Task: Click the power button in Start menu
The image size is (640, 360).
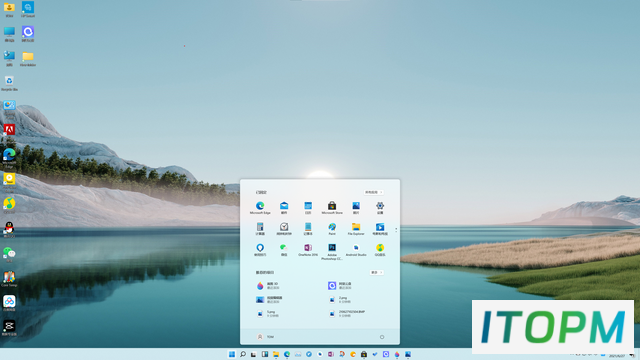Action: point(382,337)
